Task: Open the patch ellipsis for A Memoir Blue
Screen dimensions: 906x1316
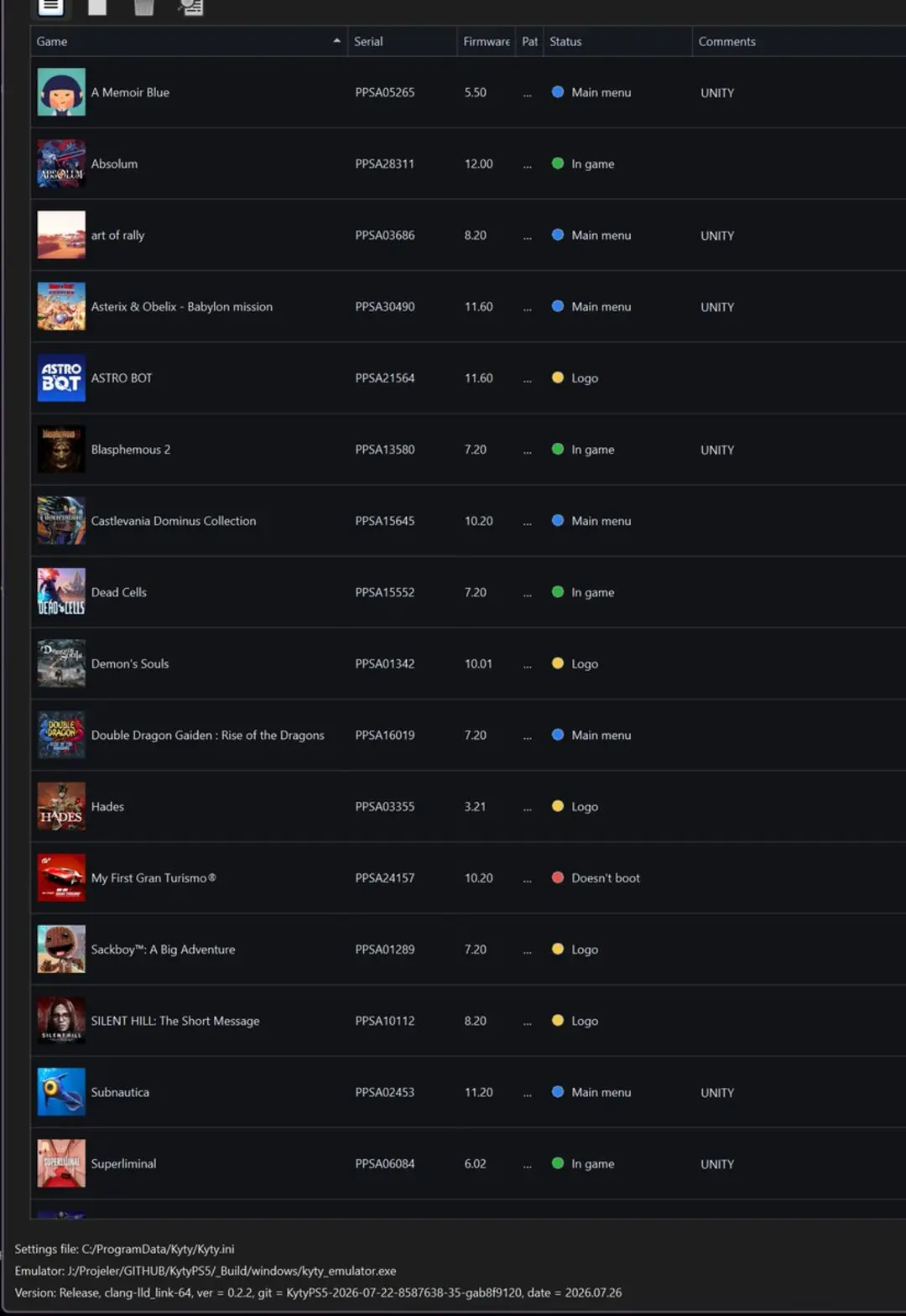Action: tap(528, 95)
